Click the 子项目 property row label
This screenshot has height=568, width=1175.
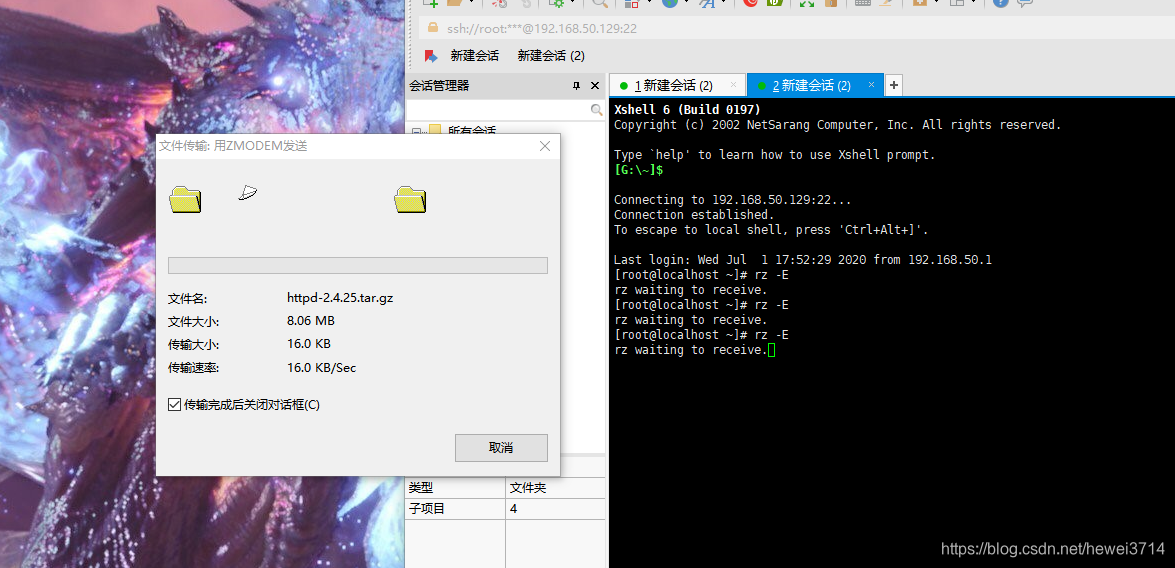[x=426, y=509]
